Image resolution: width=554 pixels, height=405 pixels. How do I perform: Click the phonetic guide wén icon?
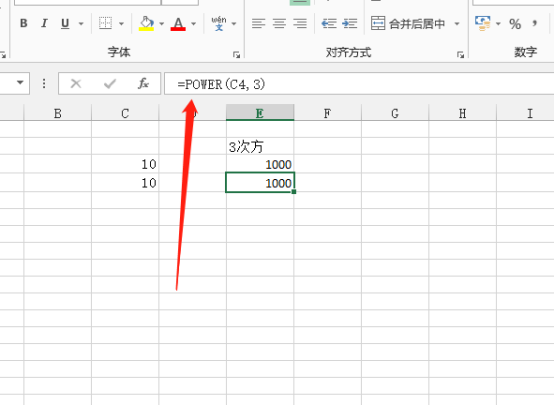[219, 23]
